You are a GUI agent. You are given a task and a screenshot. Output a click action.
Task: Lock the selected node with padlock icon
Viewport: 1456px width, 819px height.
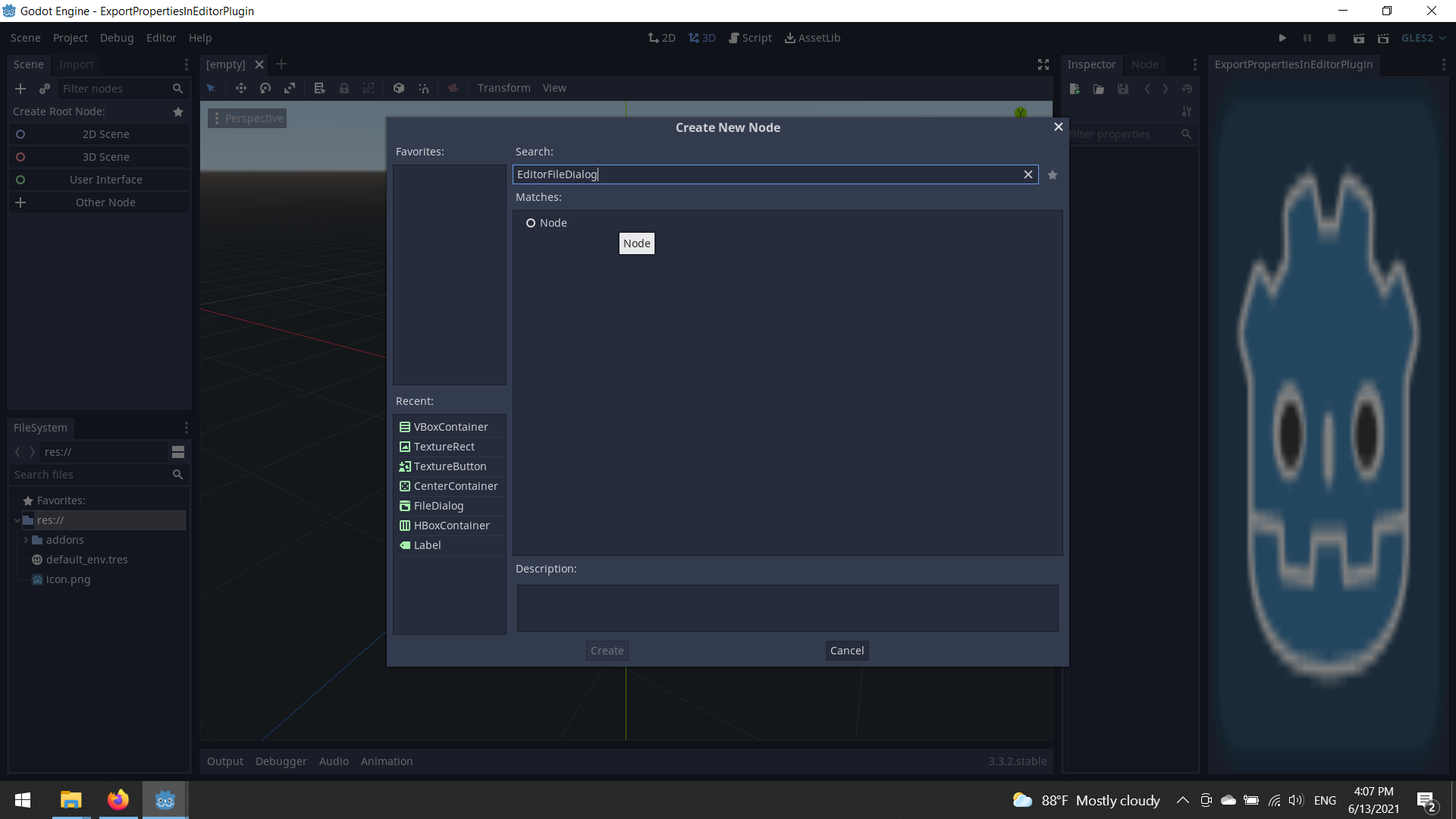(344, 88)
